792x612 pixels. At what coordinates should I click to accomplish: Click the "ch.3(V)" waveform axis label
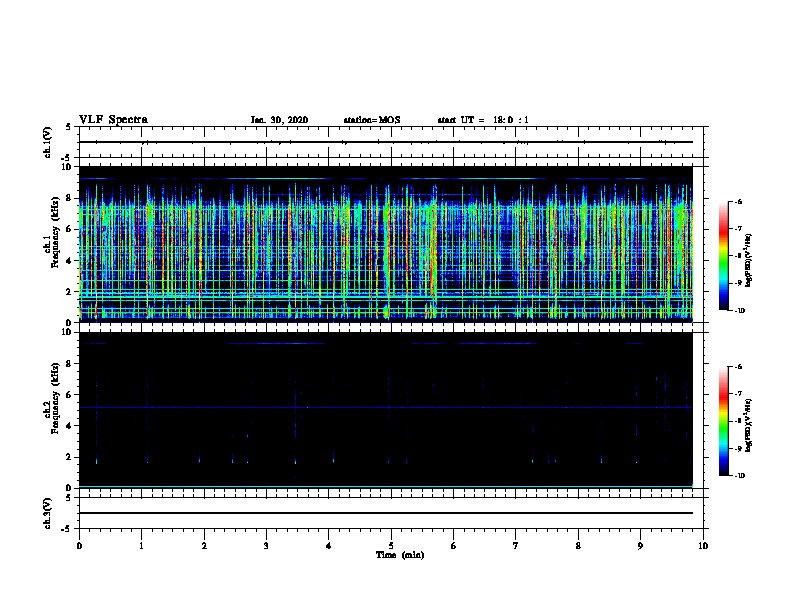[47, 513]
